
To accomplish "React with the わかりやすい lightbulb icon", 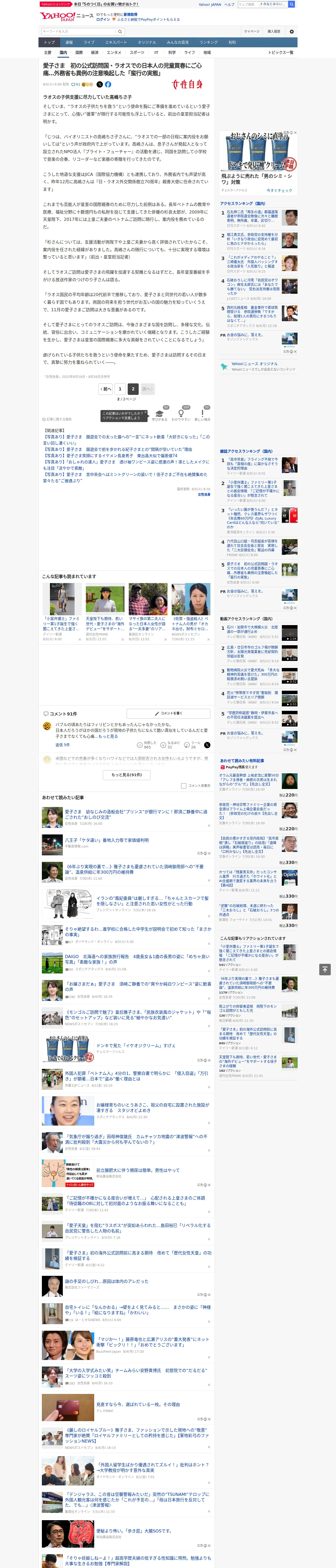I will pyautogui.click(x=181, y=413).
